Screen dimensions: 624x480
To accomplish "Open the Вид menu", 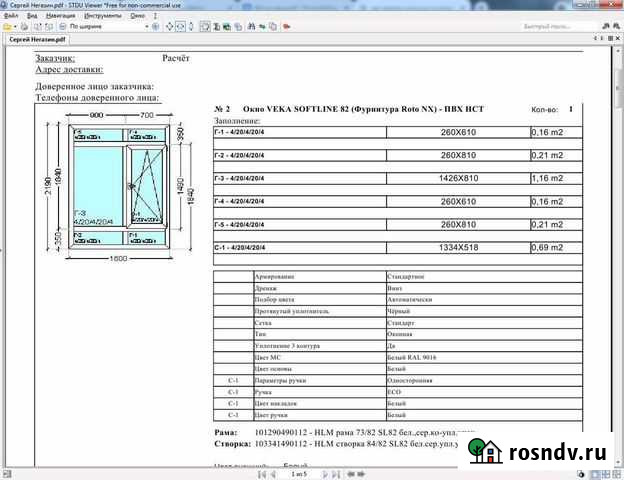I will 33,16.
